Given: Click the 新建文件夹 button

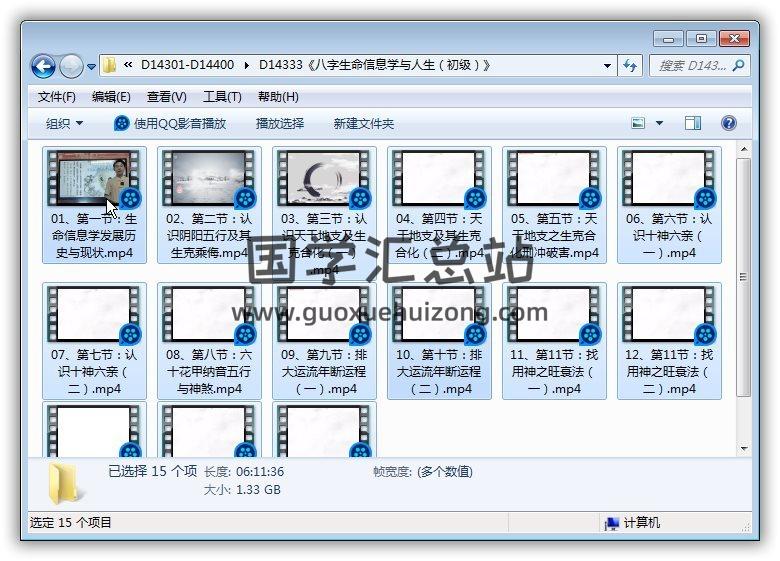Looking at the screenshot, I should click(363, 123).
